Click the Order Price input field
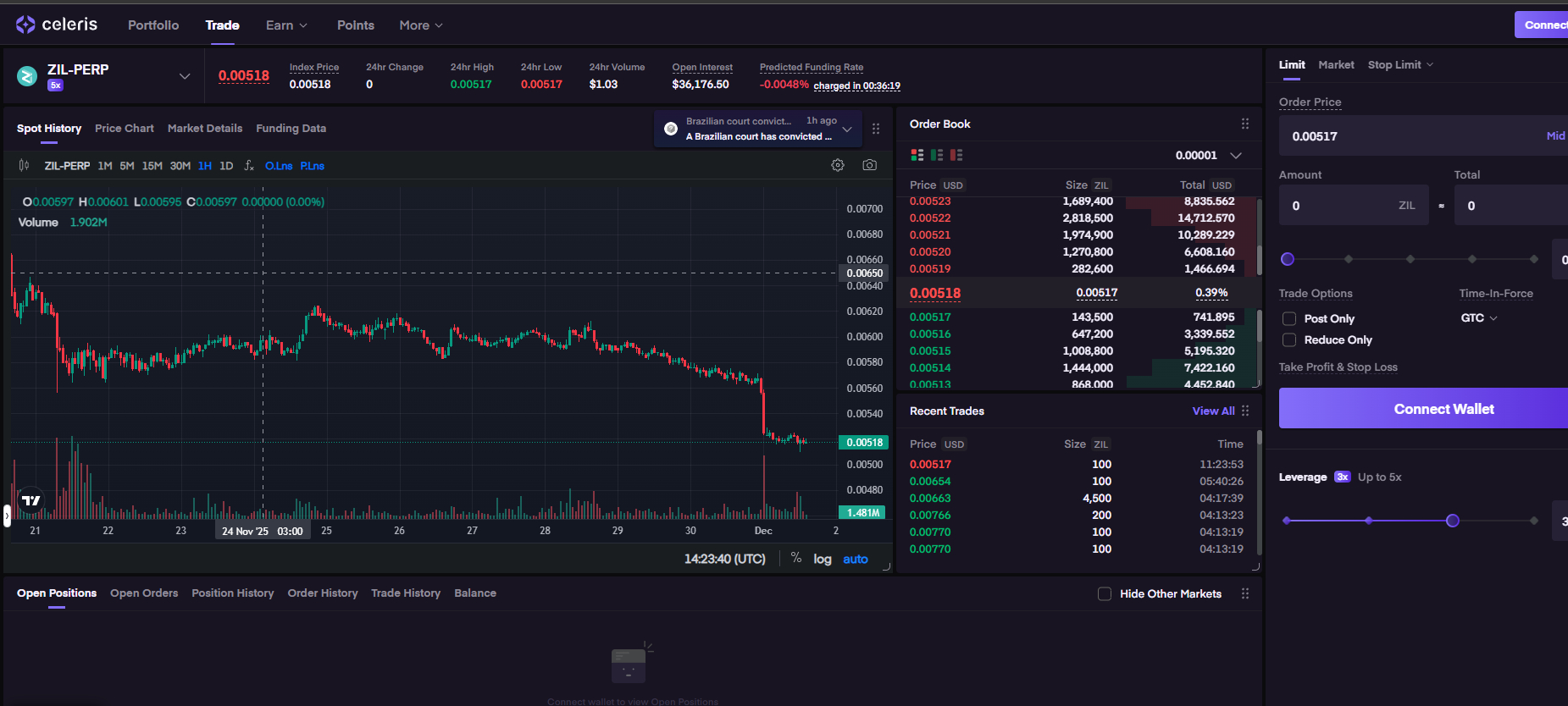This screenshot has height=706, width=1568. coord(1406,136)
